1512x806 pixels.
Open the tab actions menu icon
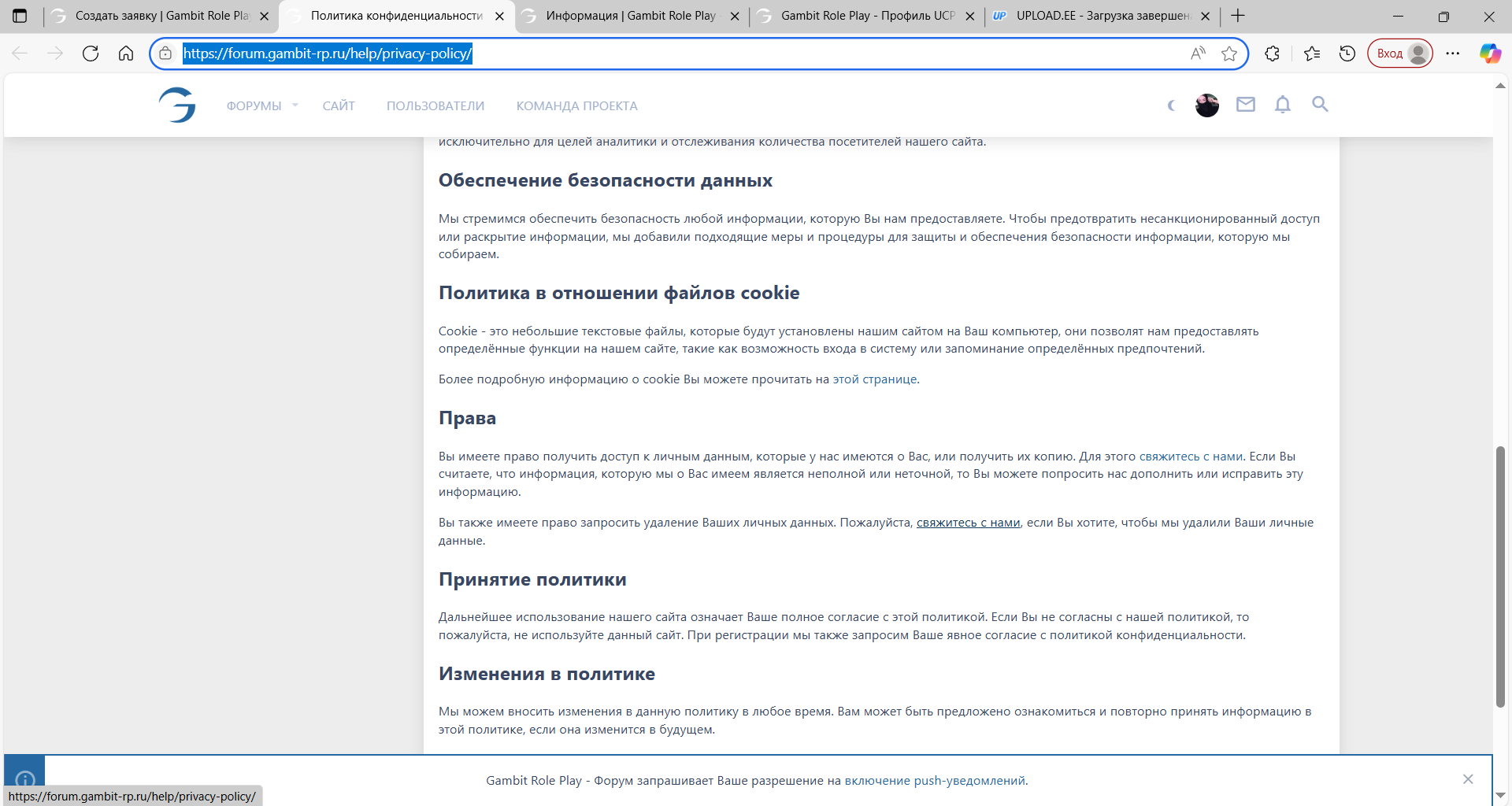20,16
